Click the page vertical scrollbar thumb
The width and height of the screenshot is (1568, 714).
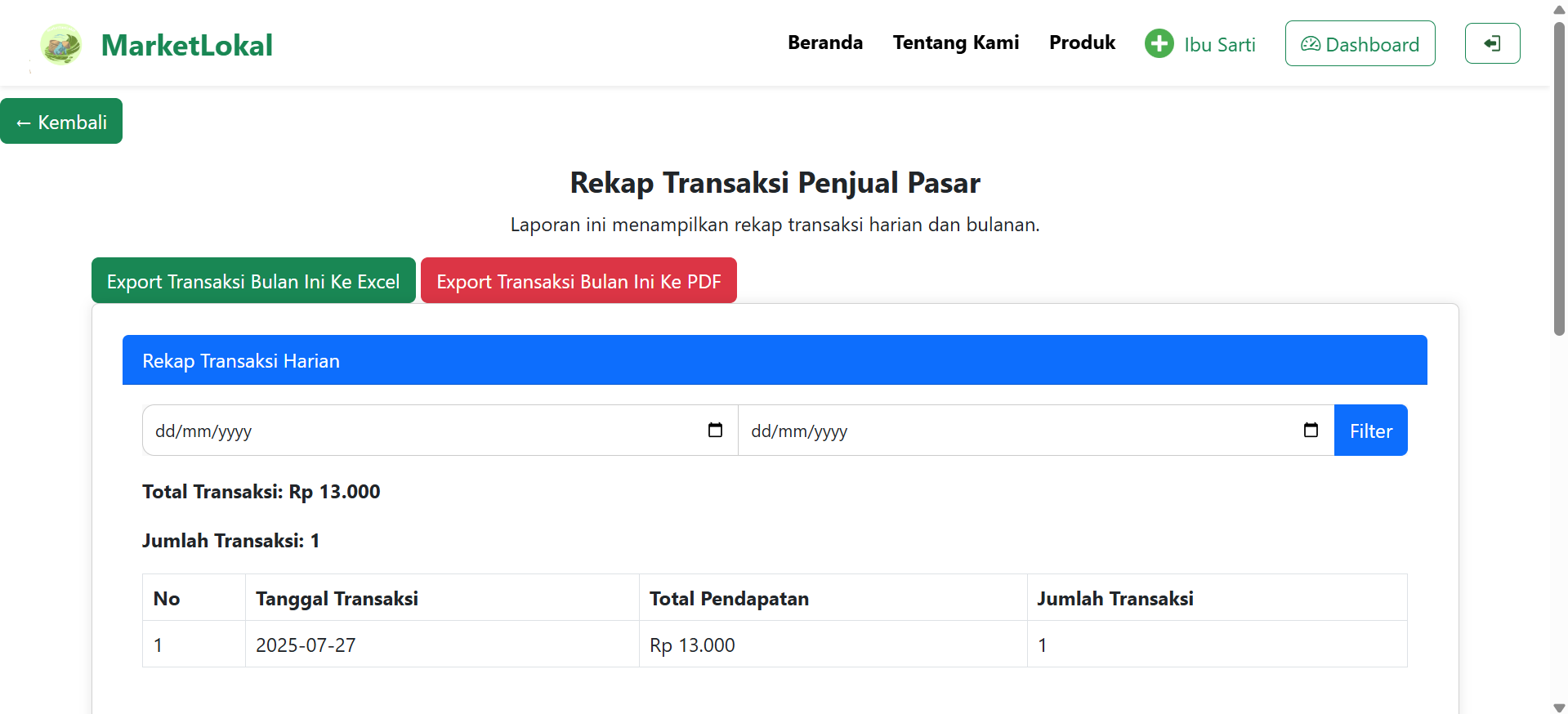click(x=1559, y=180)
